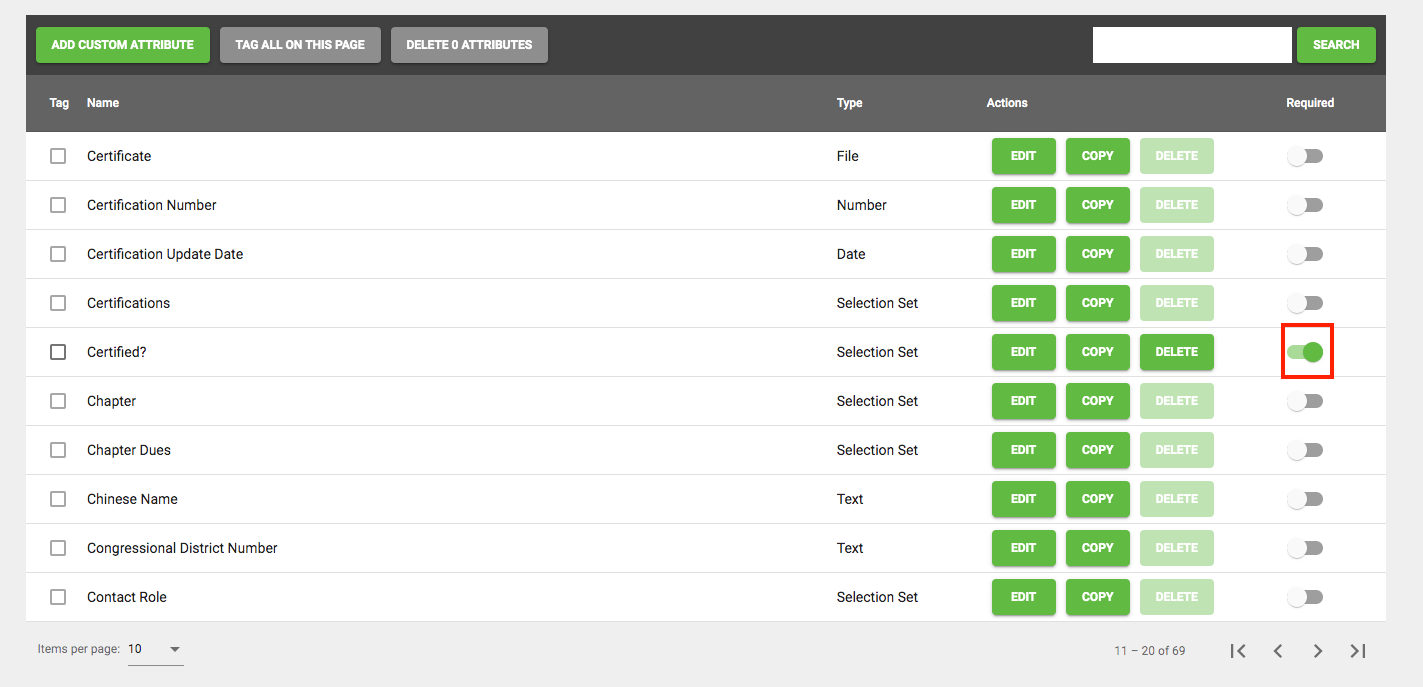Tag the Chapter Dues row checkbox
This screenshot has width=1423, height=687.
click(58, 450)
